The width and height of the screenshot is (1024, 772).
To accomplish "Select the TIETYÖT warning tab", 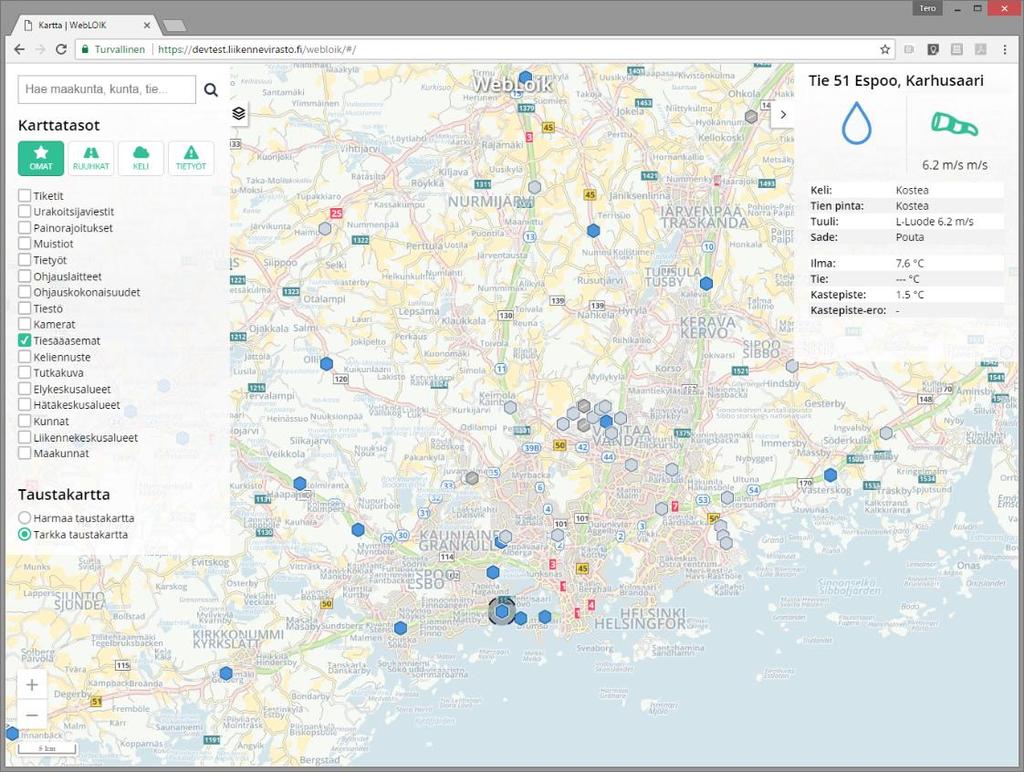I will pyautogui.click(x=191, y=158).
